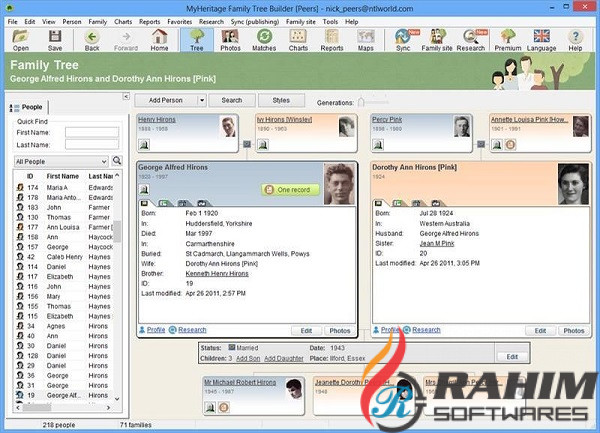Collapse the People side panel arrow
Screen dimensions: 600x433
[126, 96]
